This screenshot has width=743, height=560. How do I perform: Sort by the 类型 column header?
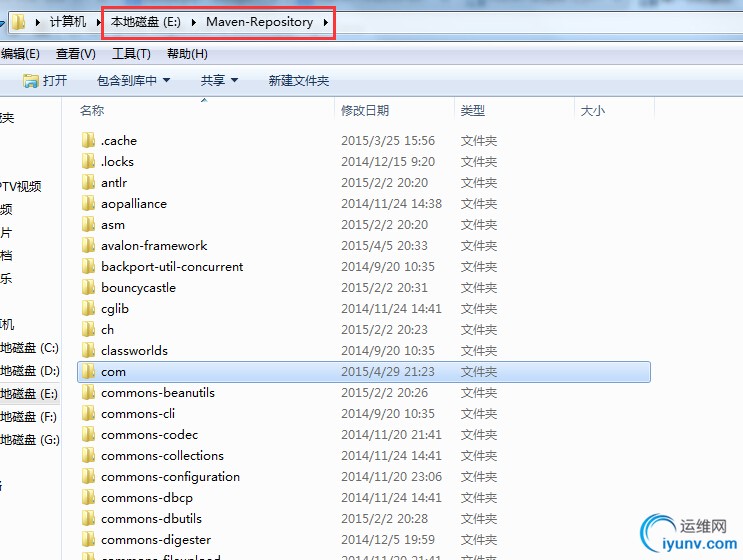point(472,110)
